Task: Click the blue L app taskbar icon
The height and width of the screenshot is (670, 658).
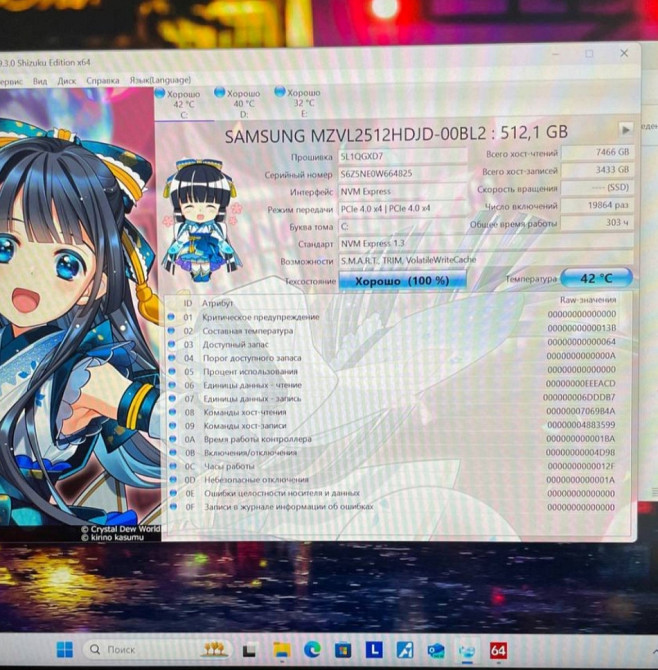Action: coord(373,650)
